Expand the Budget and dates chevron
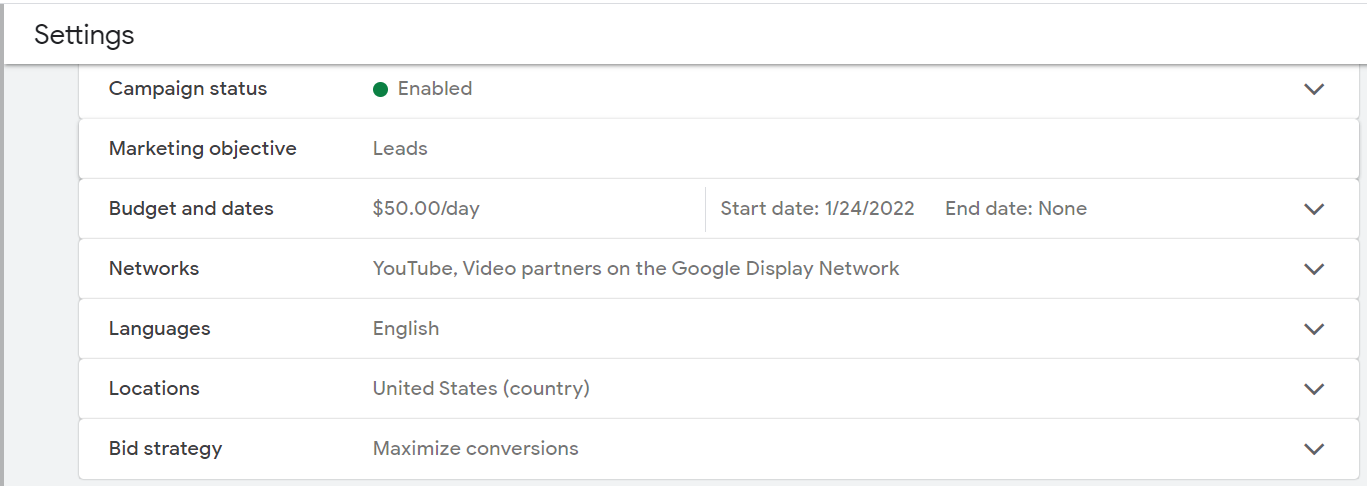Image resolution: width=1367 pixels, height=486 pixels. pos(1314,209)
